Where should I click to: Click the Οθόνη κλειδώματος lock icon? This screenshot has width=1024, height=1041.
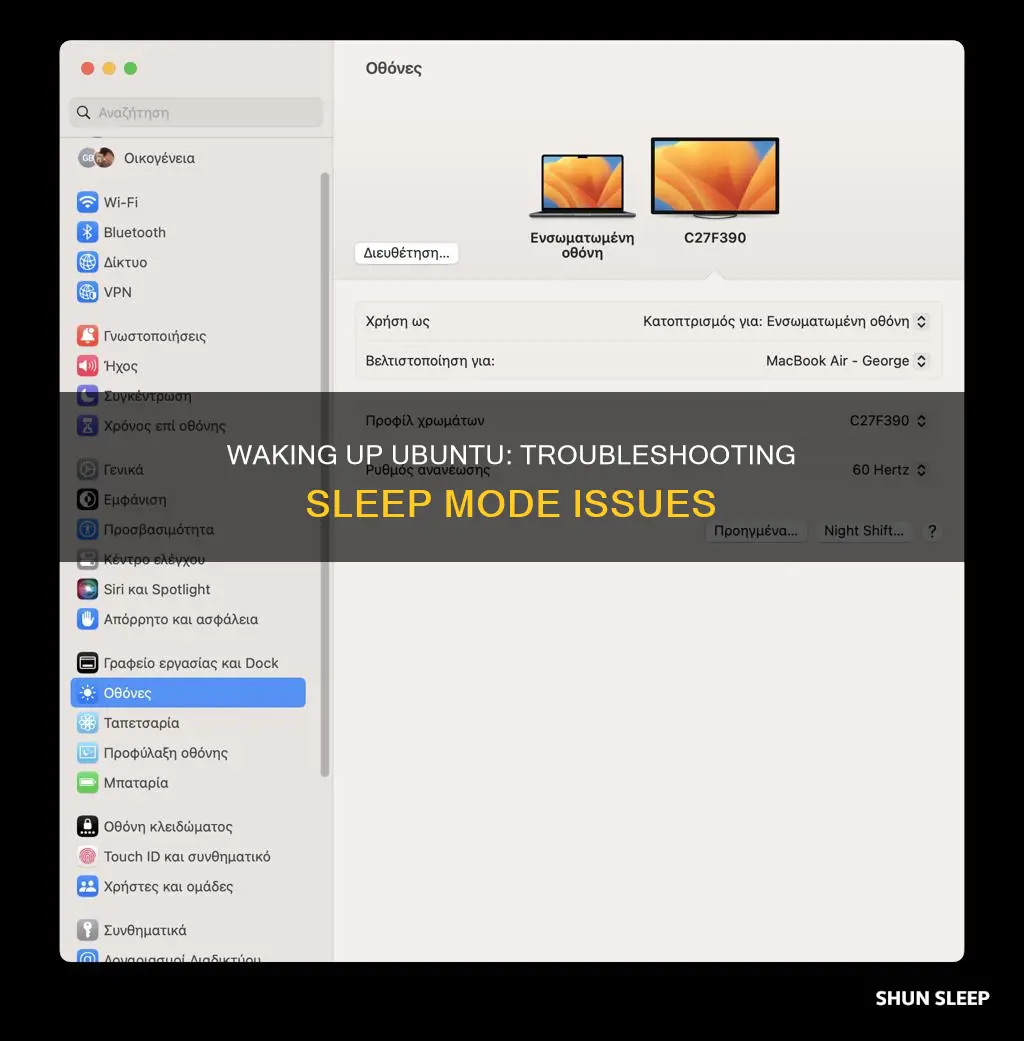click(x=87, y=826)
